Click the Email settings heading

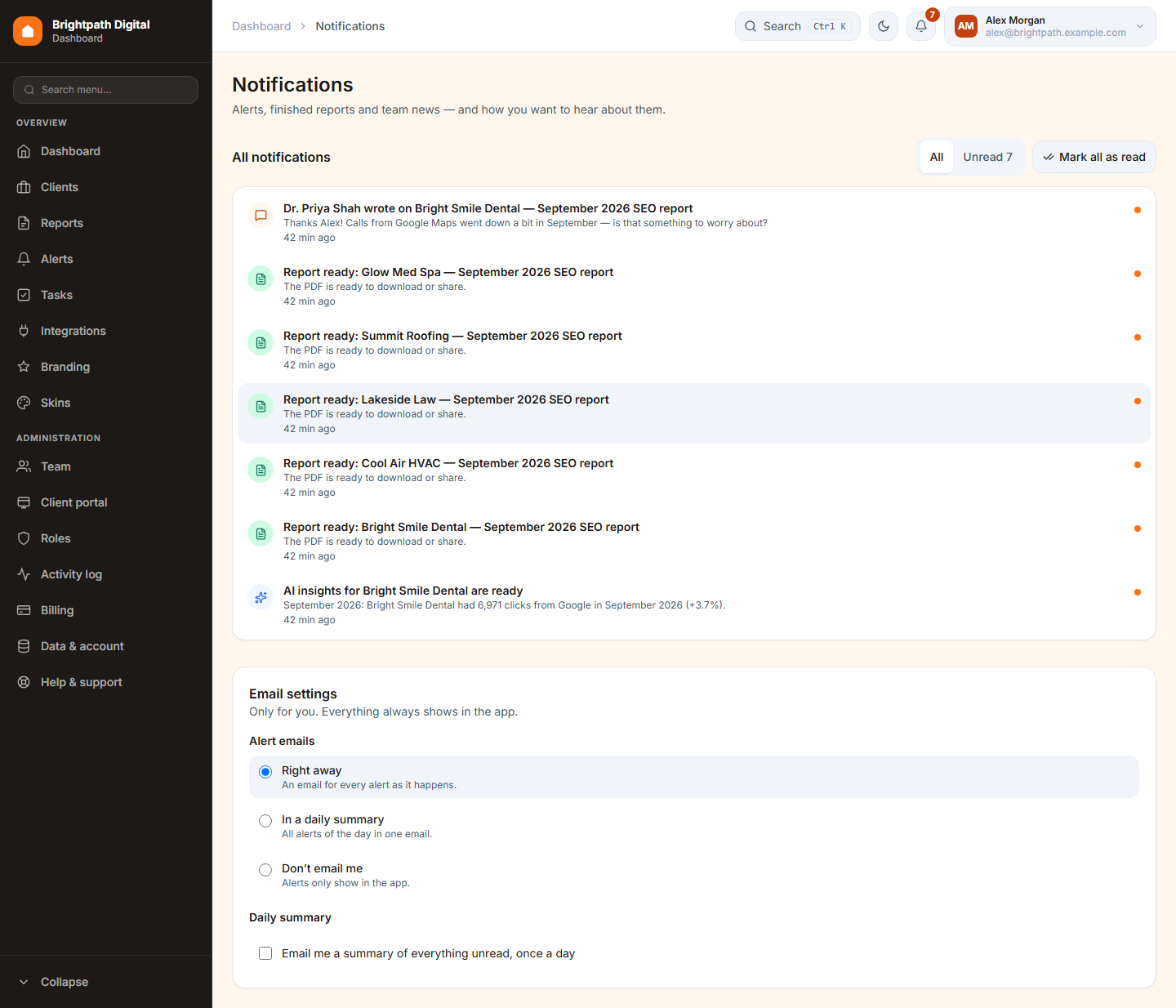293,694
